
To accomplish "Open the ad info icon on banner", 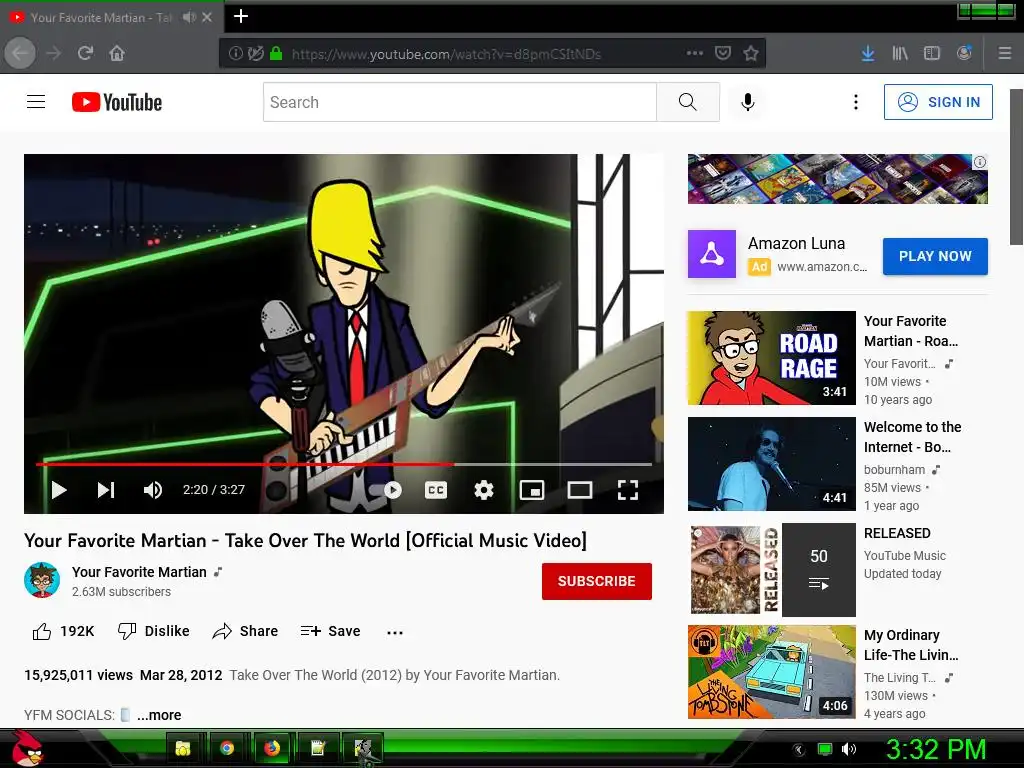I will click(980, 162).
